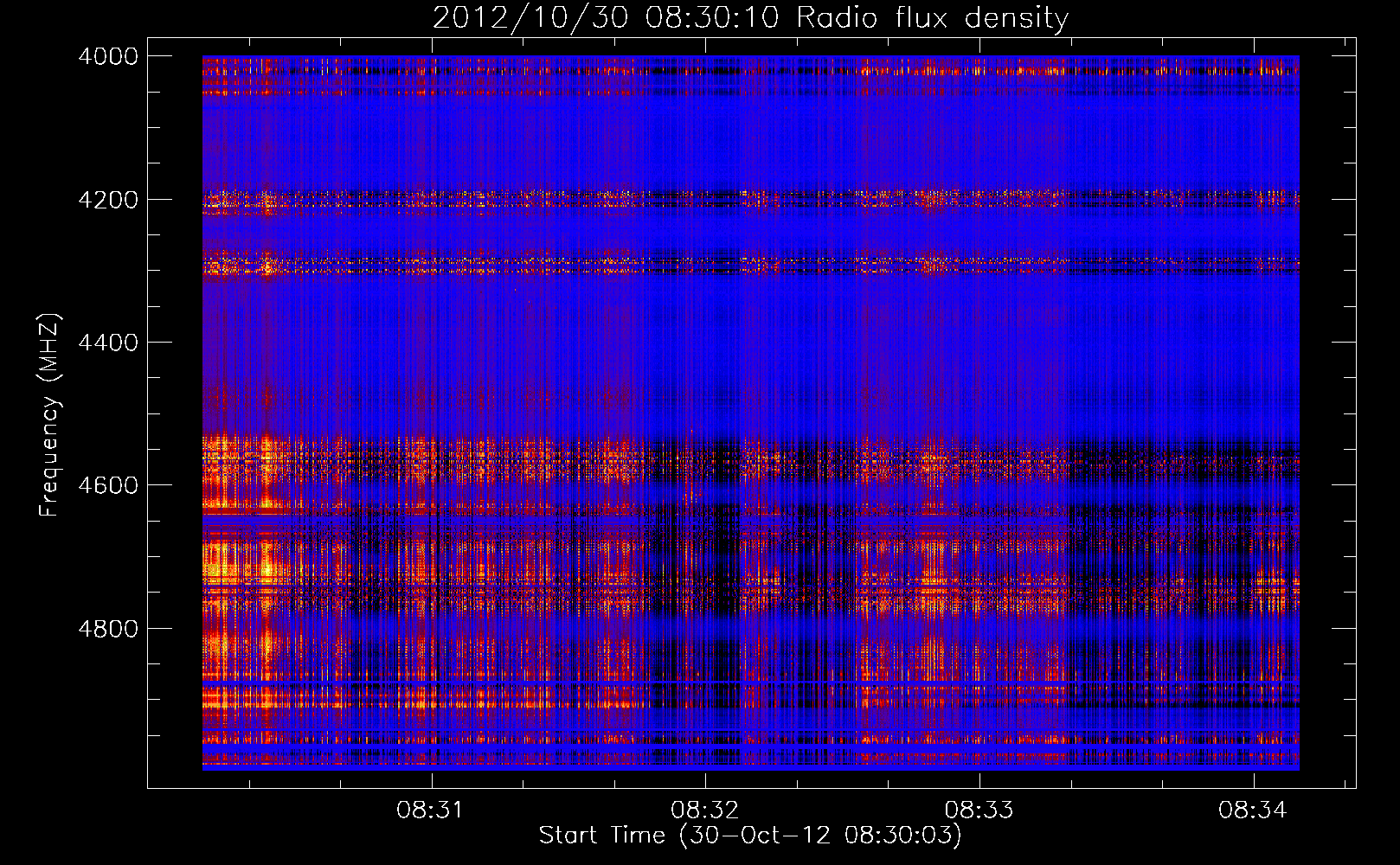Click the '08:32' time axis label
This screenshot has height=865, width=1400.
pos(704,811)
